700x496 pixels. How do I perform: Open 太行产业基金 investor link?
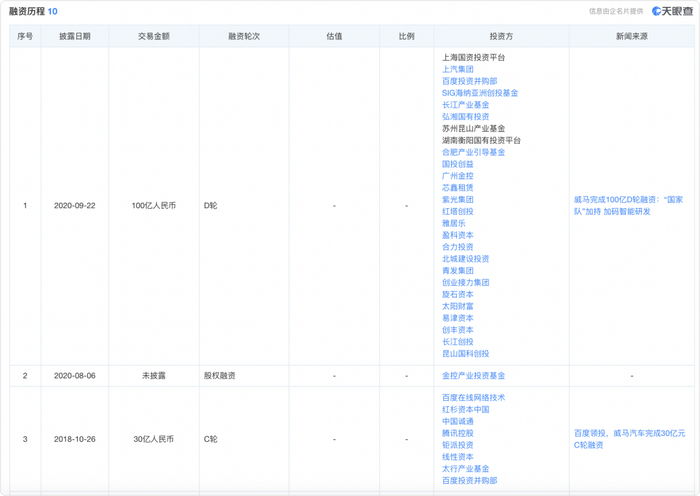pyautogui.click(x=466, y=468)
